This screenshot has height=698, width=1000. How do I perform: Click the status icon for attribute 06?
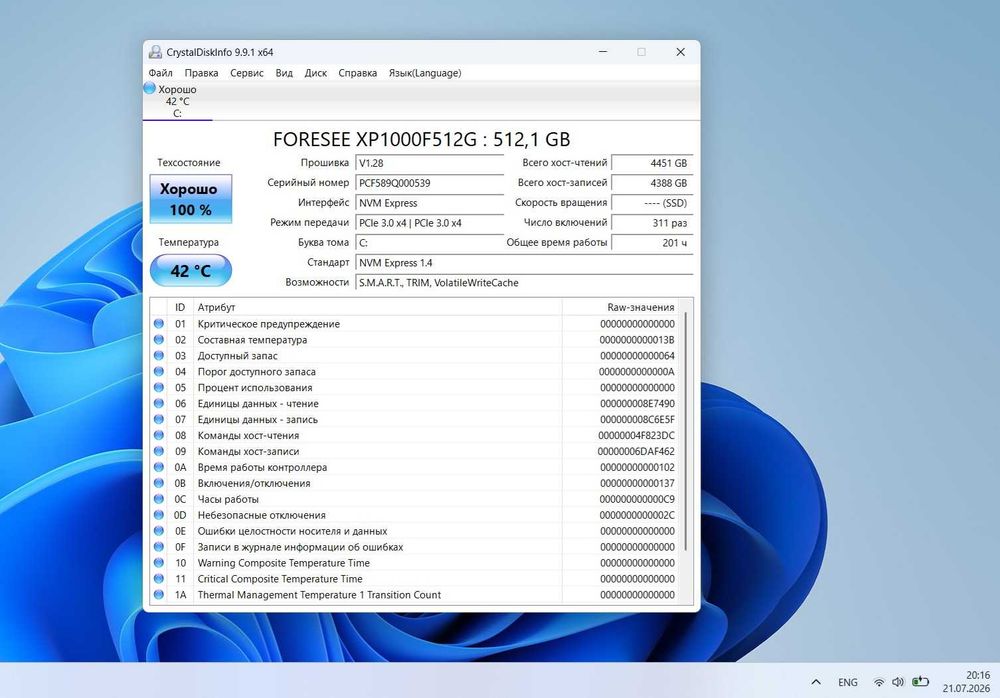coord(159,403)
